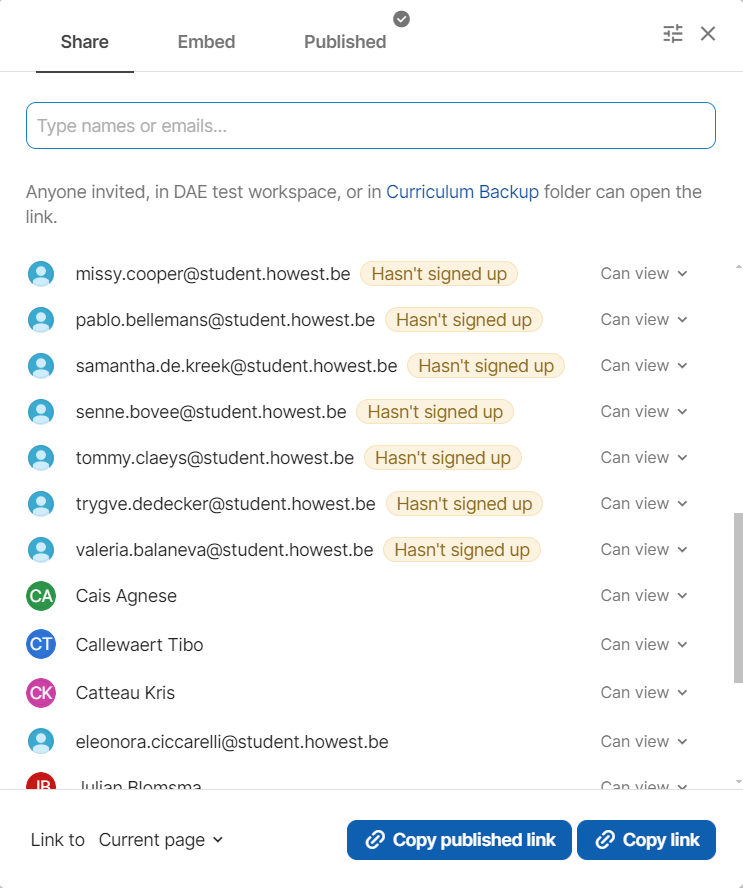Open Catteau Kris permission dropdown
743x888 pixels.
pyautogui.click(x=644, y=693)
